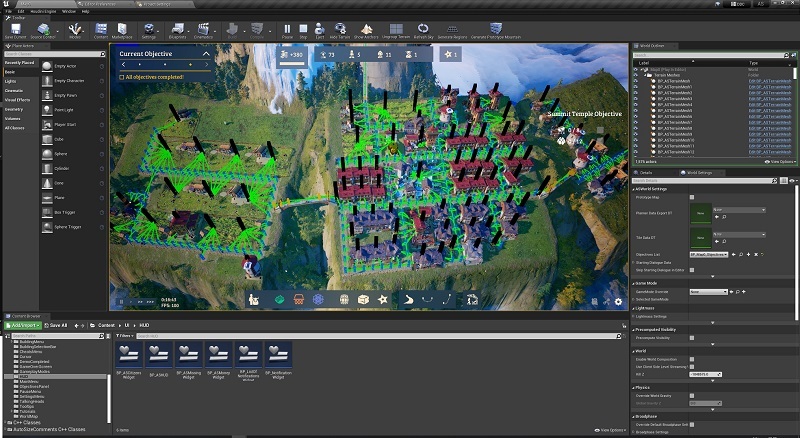Open the Modes toolbar icon

tap(75, 30)
